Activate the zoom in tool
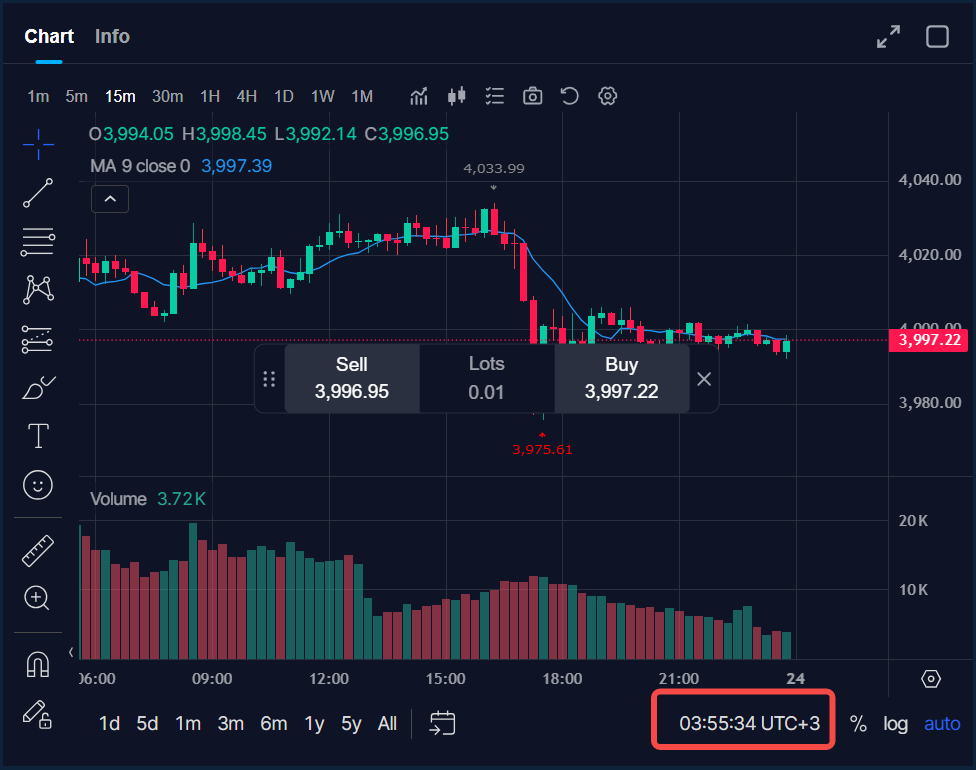 (37, 598)
